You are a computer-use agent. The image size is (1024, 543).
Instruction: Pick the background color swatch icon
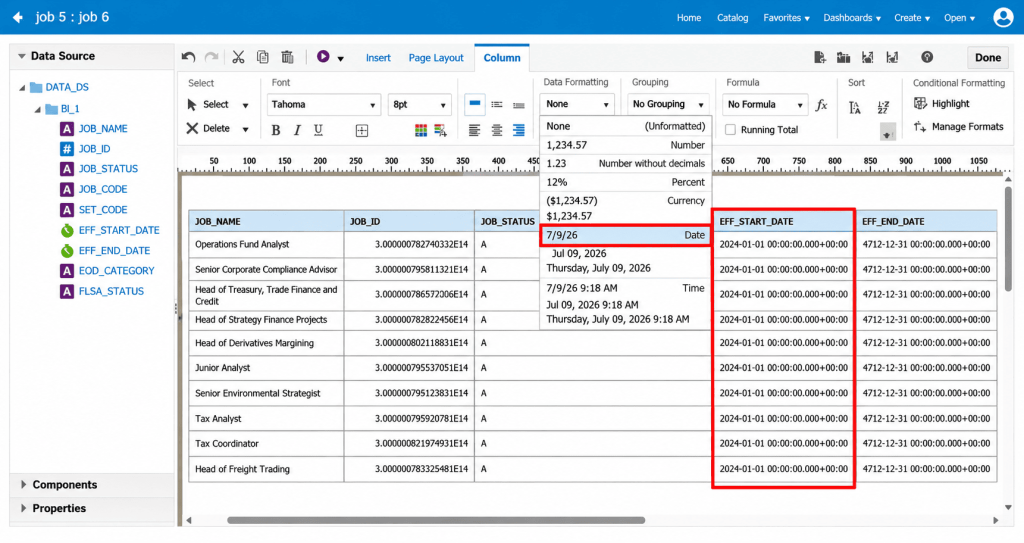pyautogui.click(x=440, y=131)
